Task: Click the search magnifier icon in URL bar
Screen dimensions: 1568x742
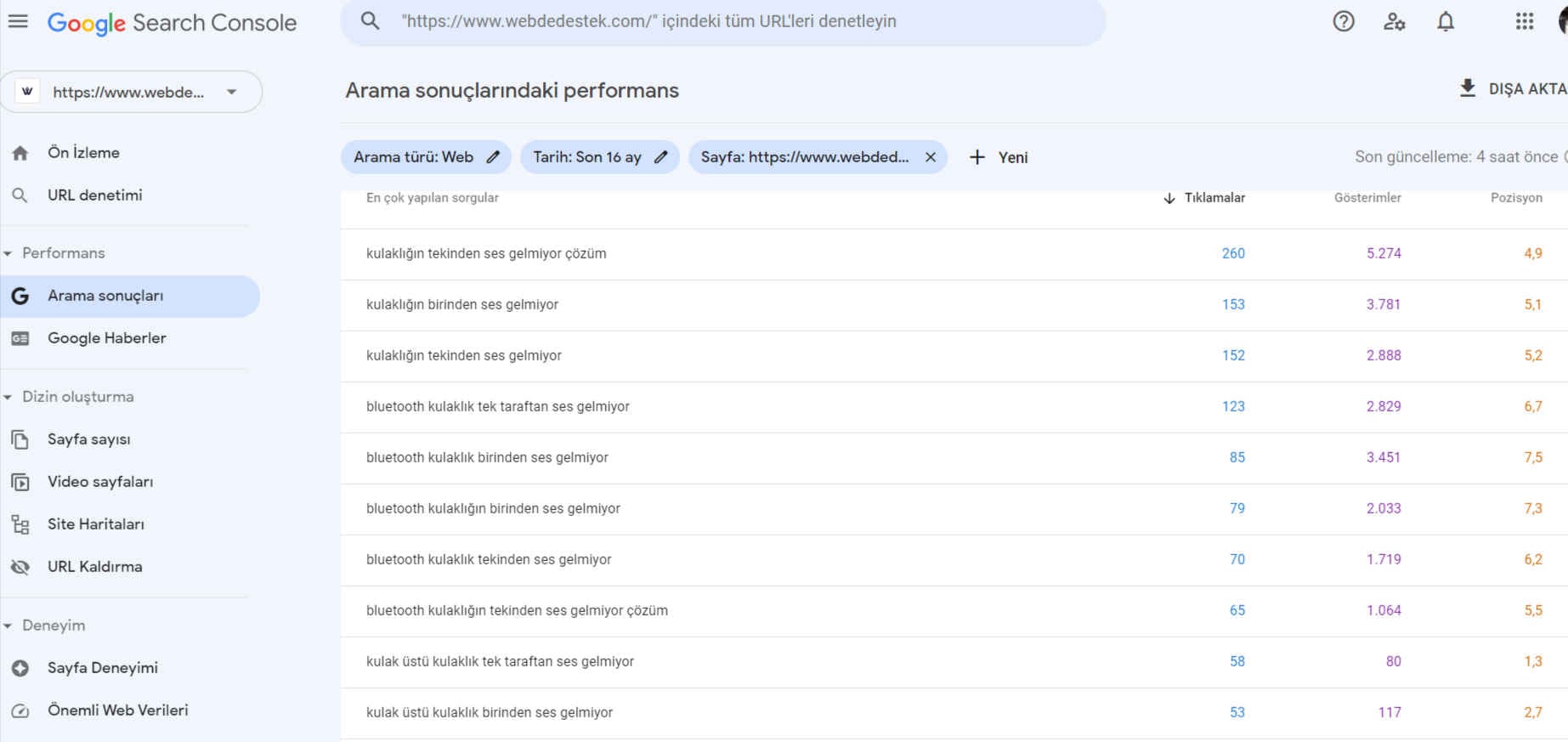Action: tap(370, 21)
